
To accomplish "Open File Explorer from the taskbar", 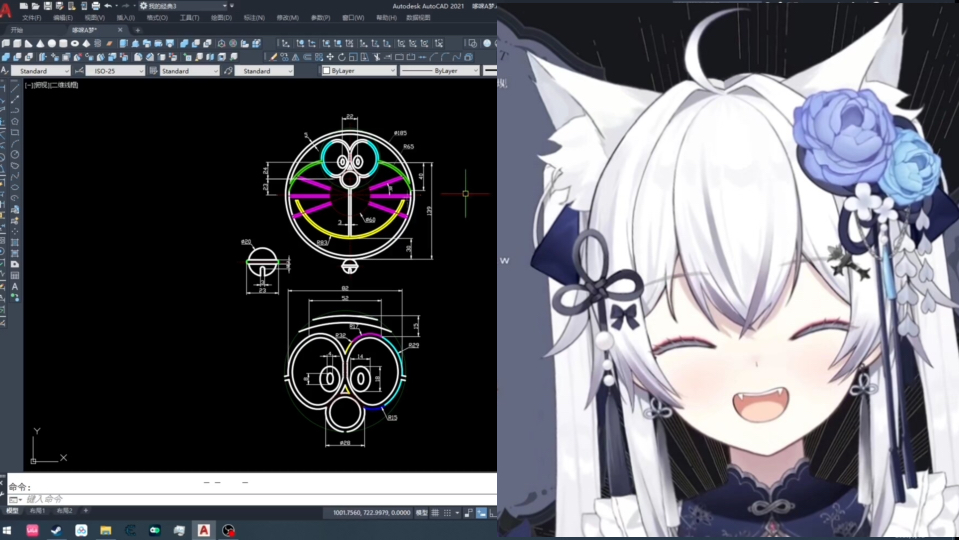I will pos(106,530).
